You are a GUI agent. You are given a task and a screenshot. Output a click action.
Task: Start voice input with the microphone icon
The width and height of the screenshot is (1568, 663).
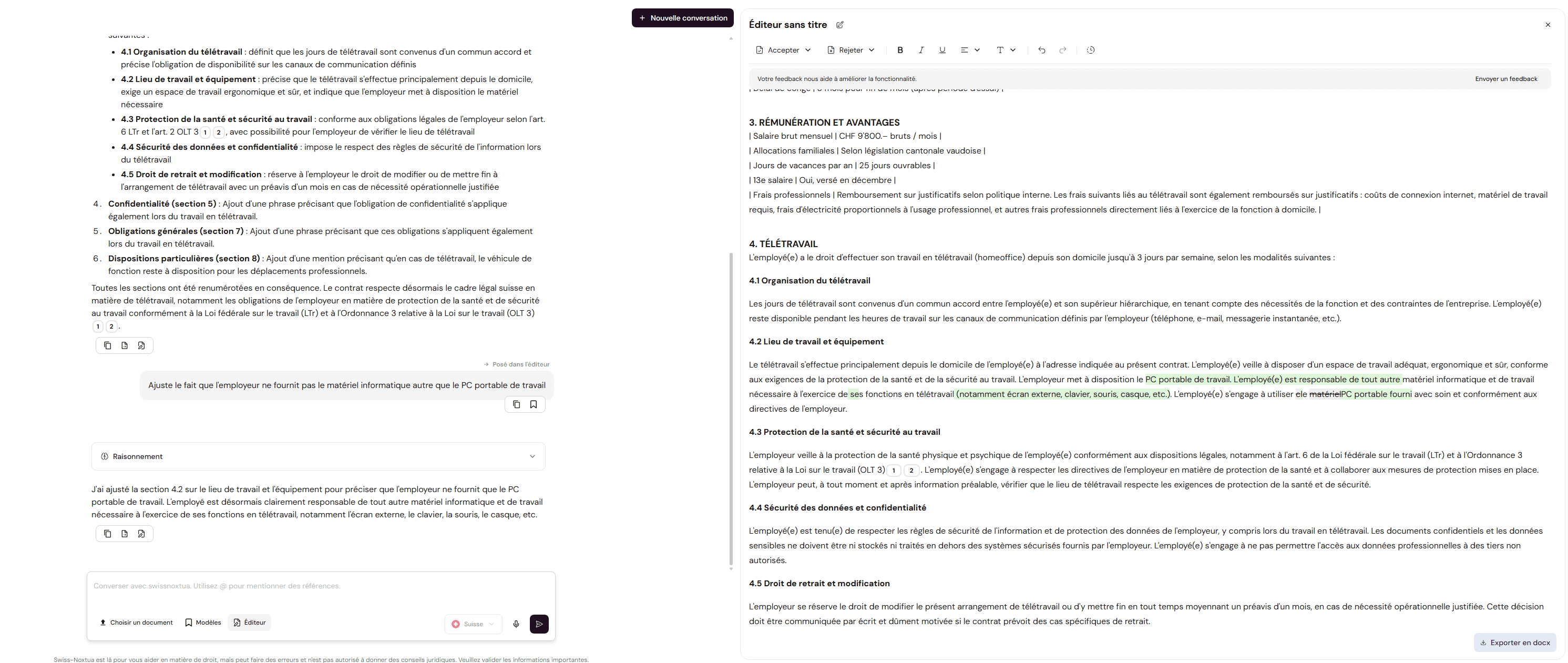[x=516, y=624]
